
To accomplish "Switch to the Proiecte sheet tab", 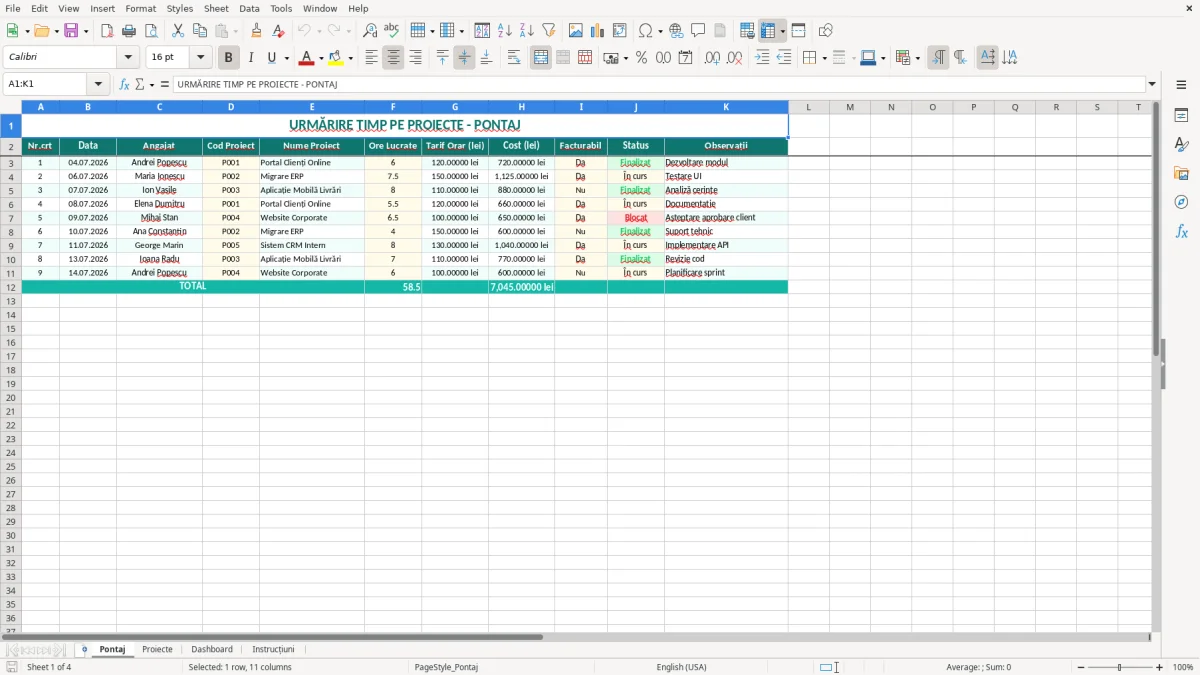I will point(157,649).
